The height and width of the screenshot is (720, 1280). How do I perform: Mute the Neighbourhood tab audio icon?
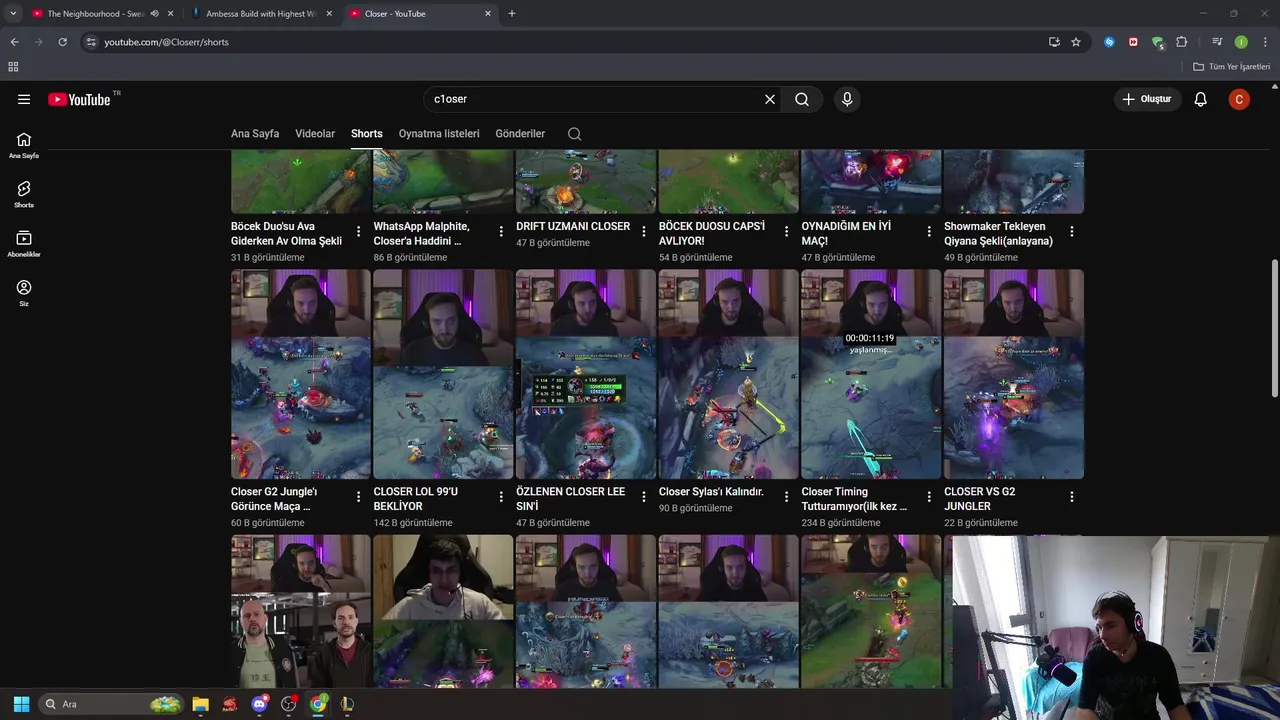click(x=154, y=14)
